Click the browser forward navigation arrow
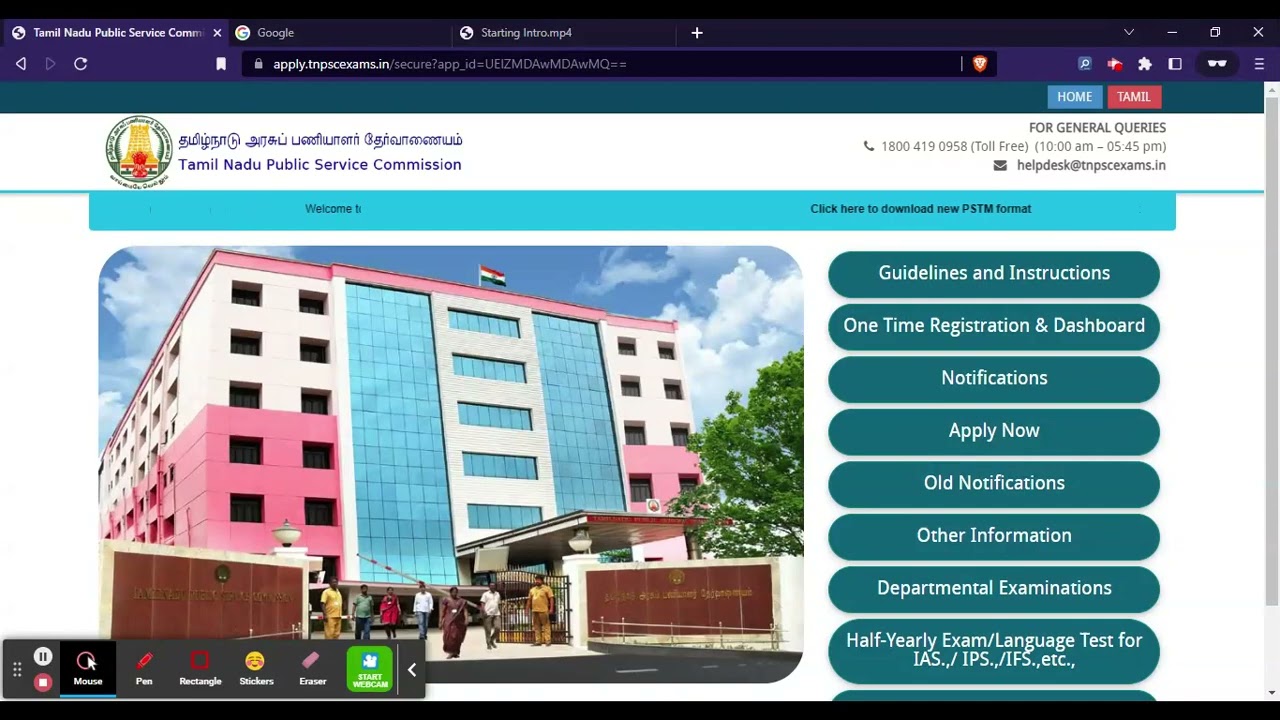1280x720 pixels. [50, 64]
